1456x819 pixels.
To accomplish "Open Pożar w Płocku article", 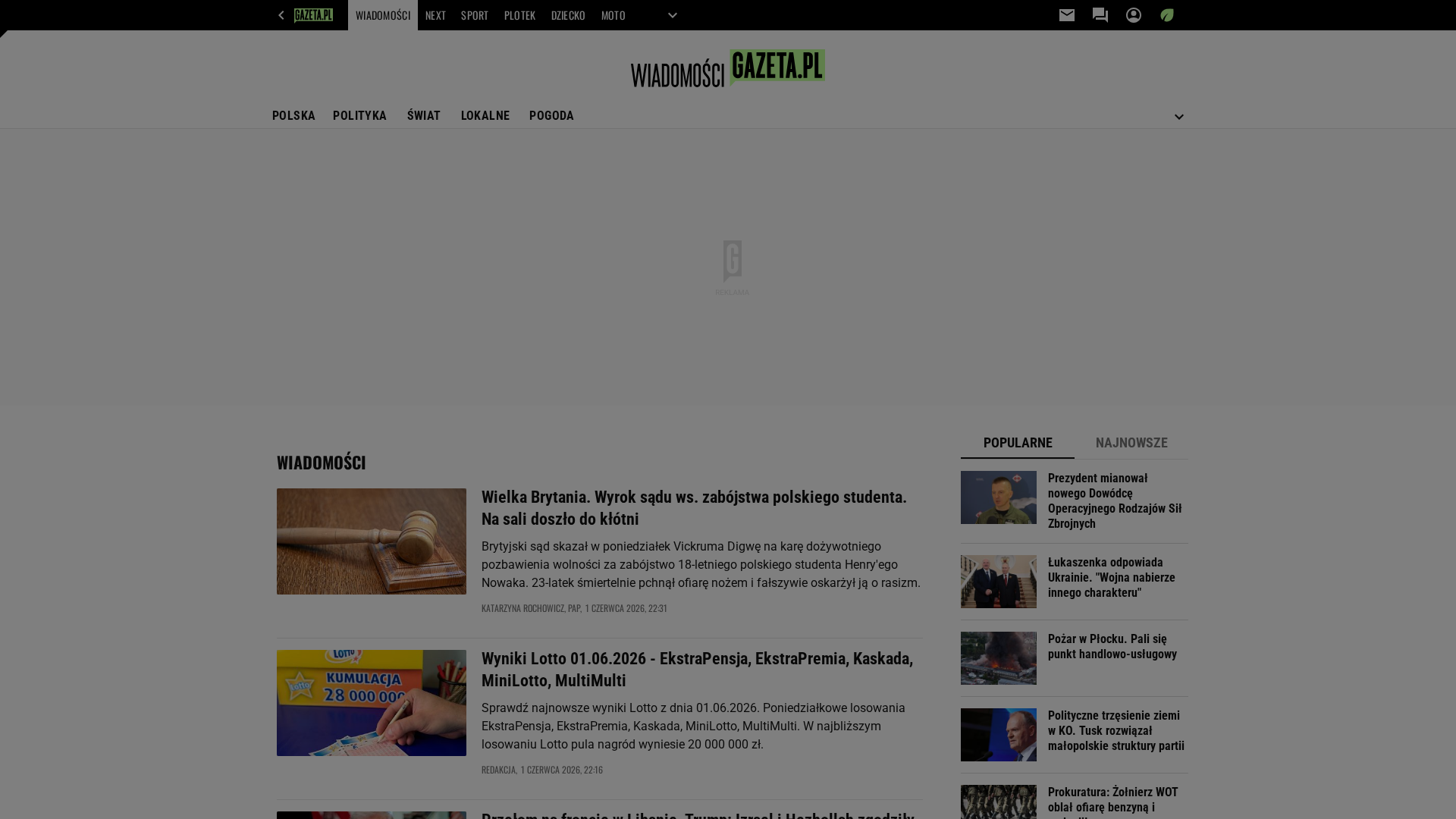I will (1112, 646).
